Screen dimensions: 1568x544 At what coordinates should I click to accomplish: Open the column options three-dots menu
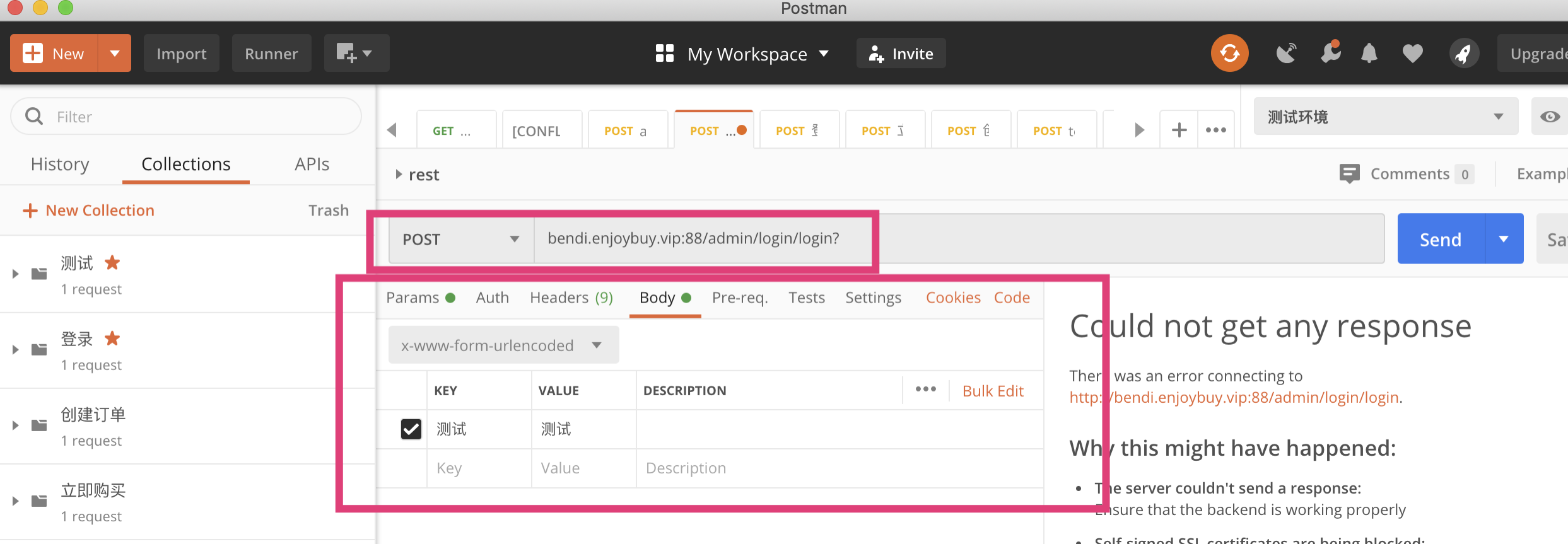(925, 390)
